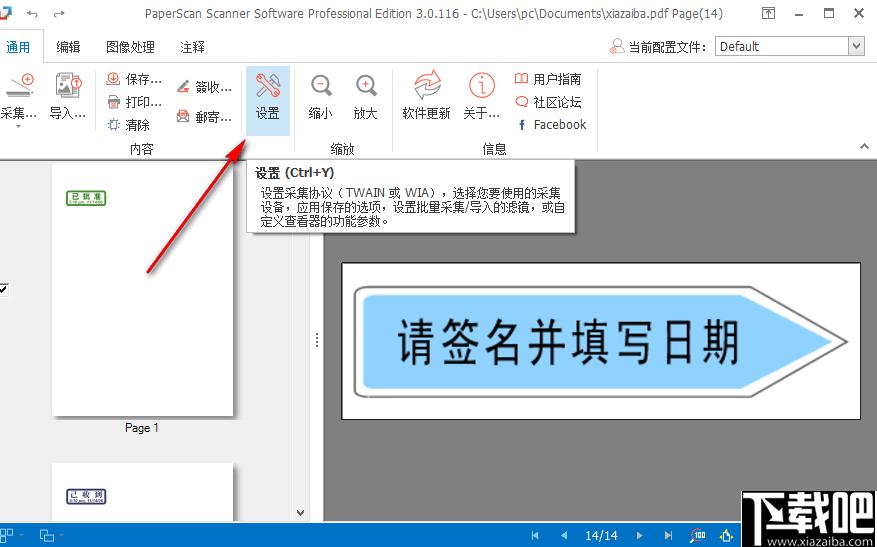
Task: Click the ribbon display options icon
Action: [x=769, y=14]
